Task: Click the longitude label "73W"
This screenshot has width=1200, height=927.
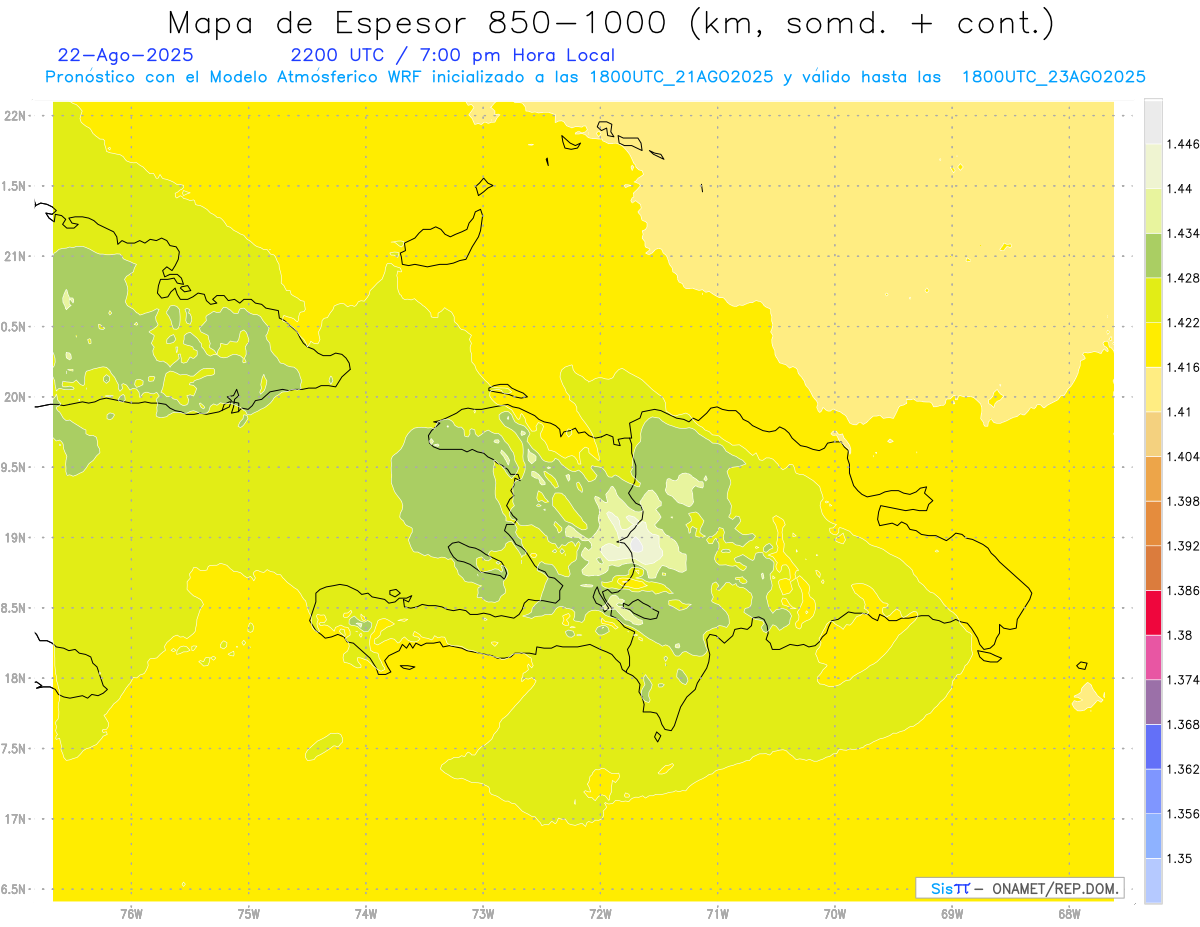Action: (483, 914)
